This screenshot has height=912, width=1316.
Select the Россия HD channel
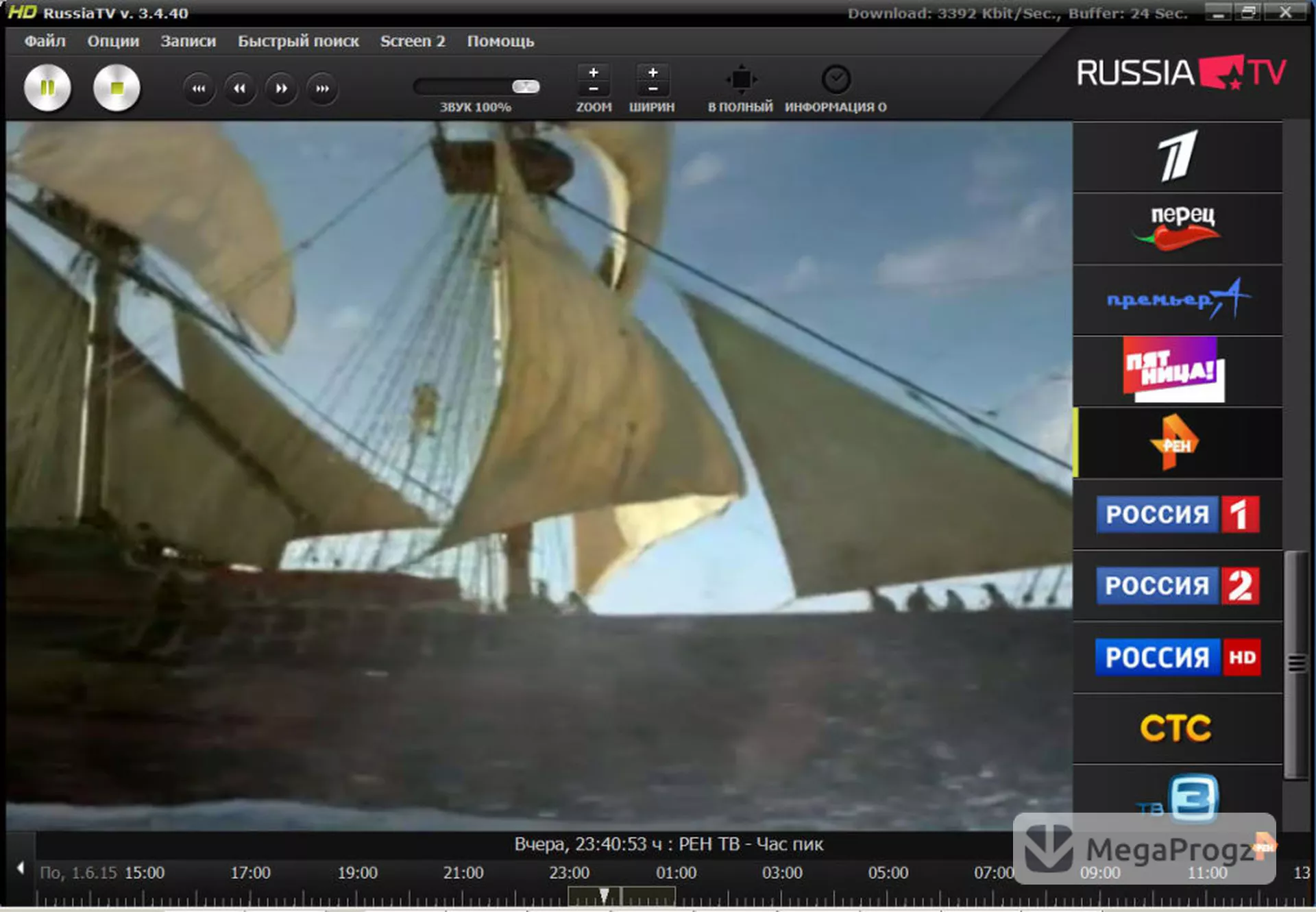(x=1178, y=657)
